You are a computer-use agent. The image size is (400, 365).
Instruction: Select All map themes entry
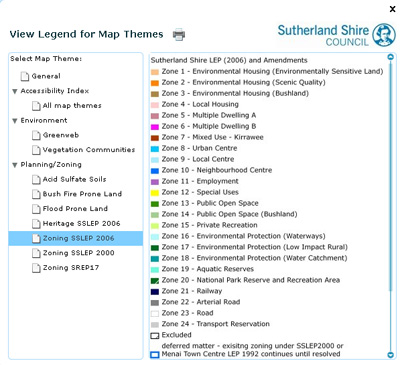point(72,106)
